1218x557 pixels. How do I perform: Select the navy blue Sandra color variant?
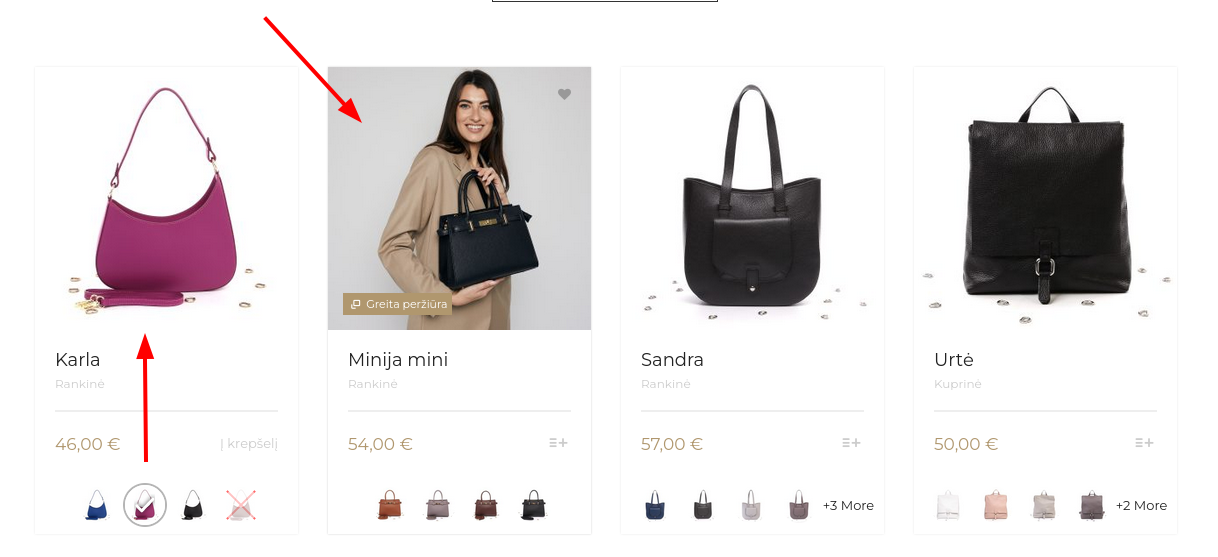pos(655,505)
